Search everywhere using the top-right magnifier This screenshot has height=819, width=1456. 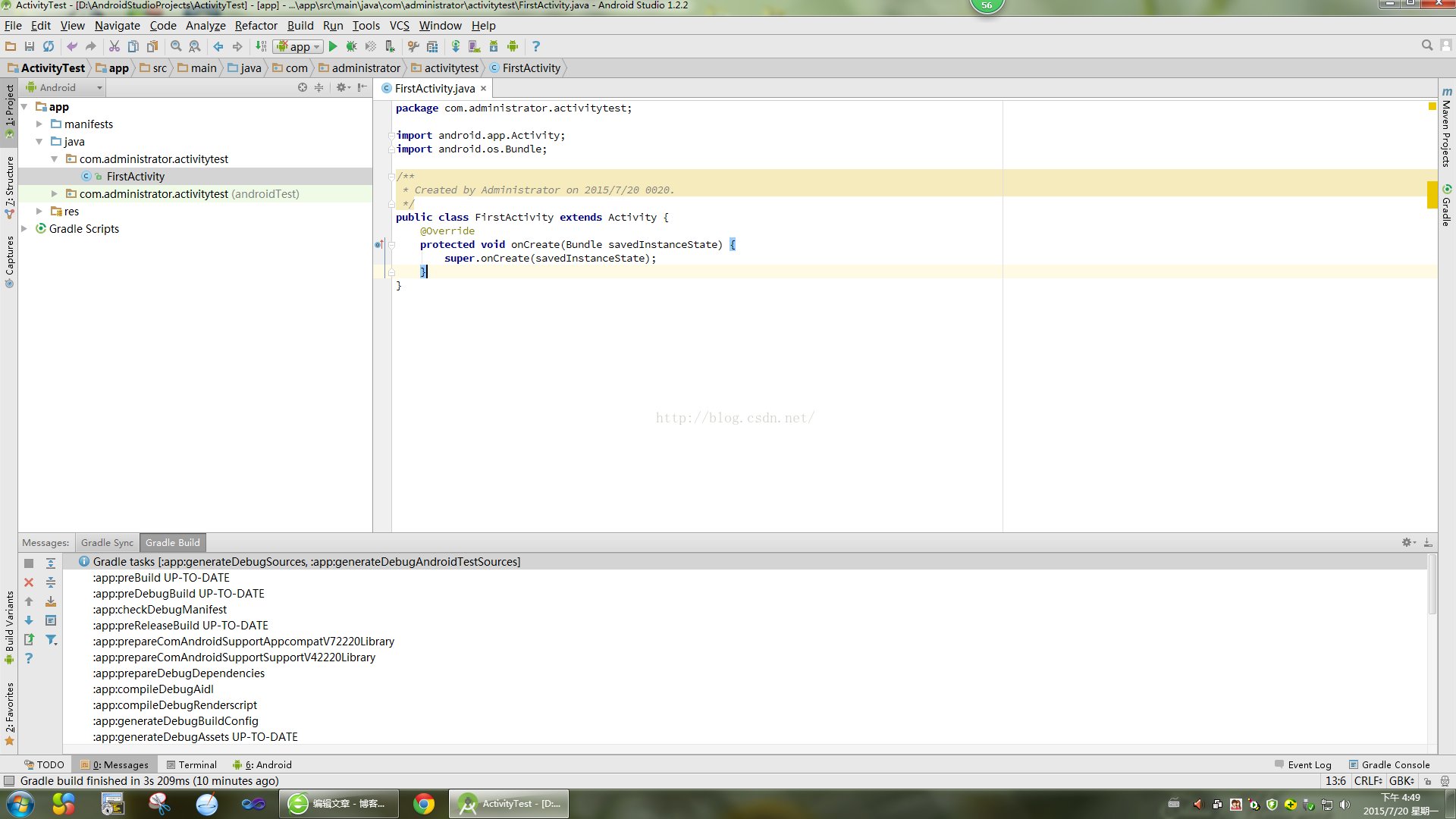click(x=1427, y=45)
